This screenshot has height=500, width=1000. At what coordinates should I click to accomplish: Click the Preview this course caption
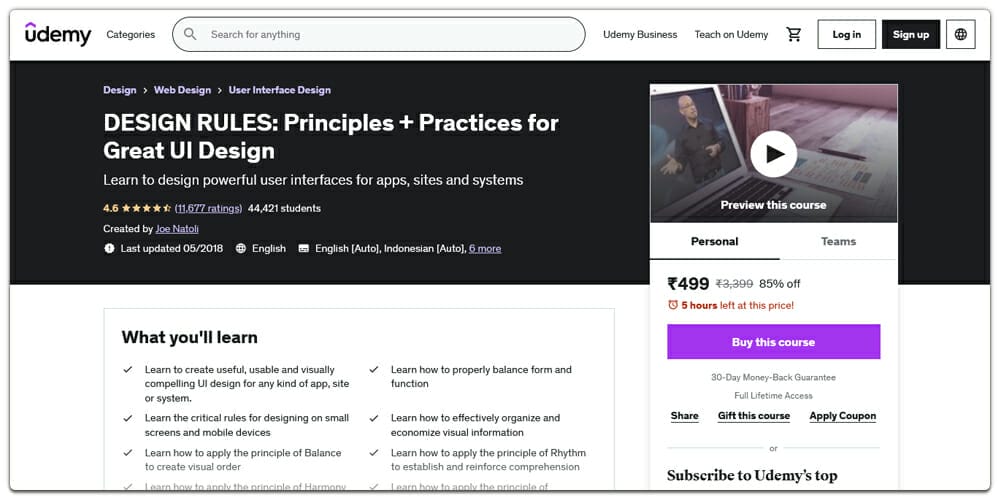click(x=773, y=205)
